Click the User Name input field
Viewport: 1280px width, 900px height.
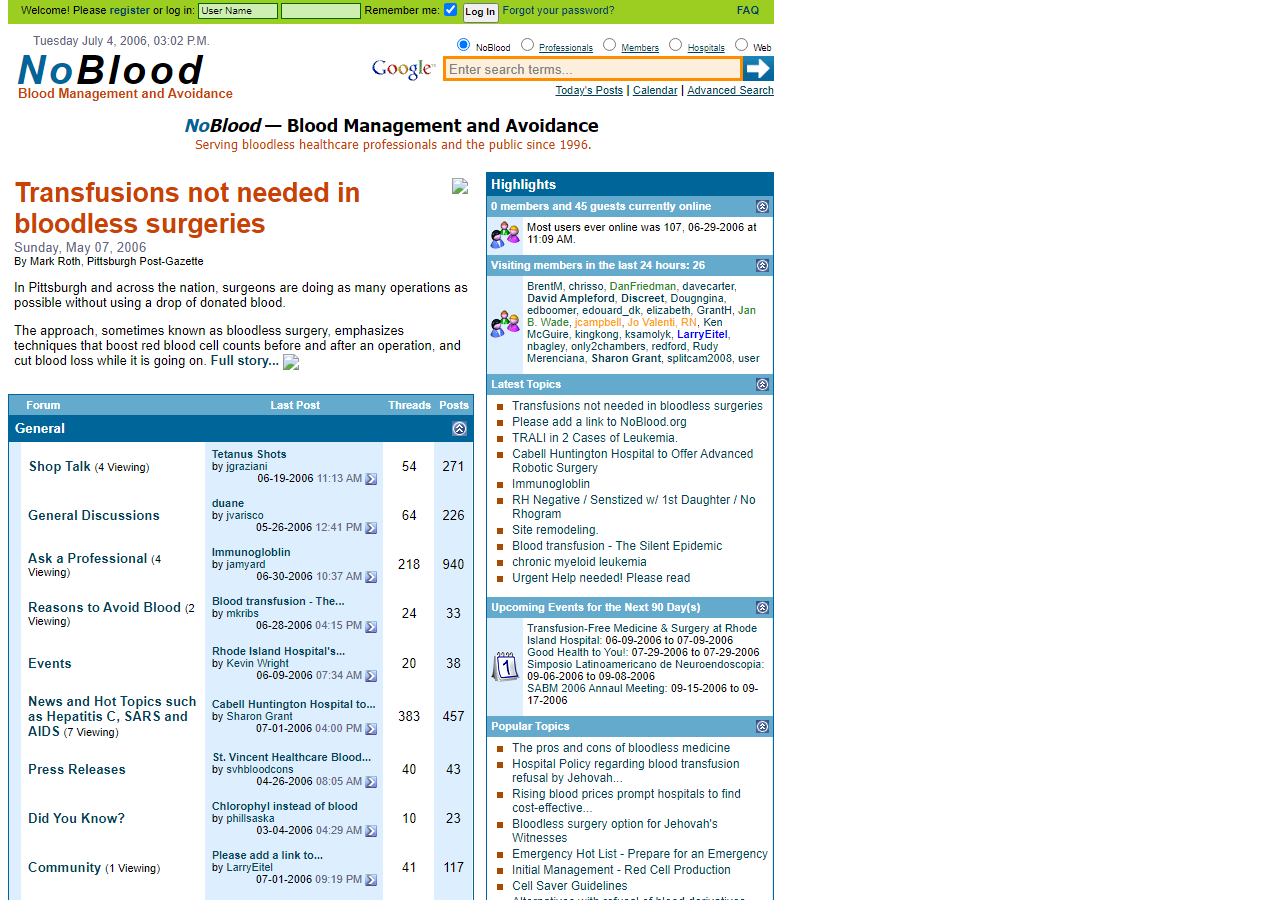(238, 11)
